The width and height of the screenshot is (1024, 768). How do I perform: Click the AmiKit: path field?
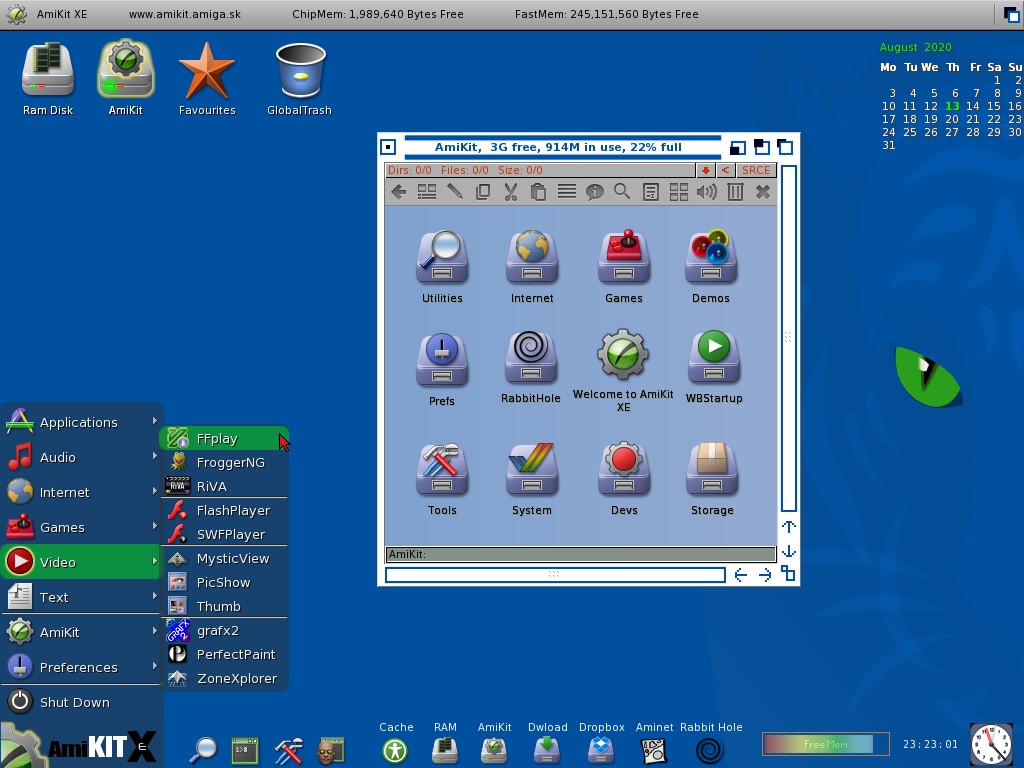pyautogui.click(x=580, y=554)
